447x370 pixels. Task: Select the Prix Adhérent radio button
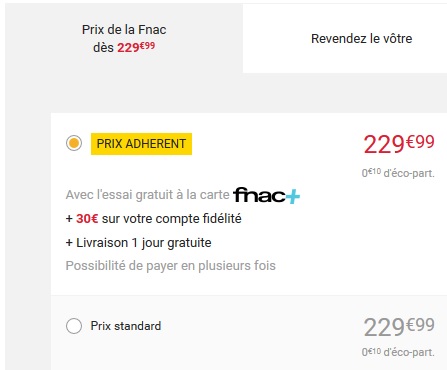tap(74, 143)
